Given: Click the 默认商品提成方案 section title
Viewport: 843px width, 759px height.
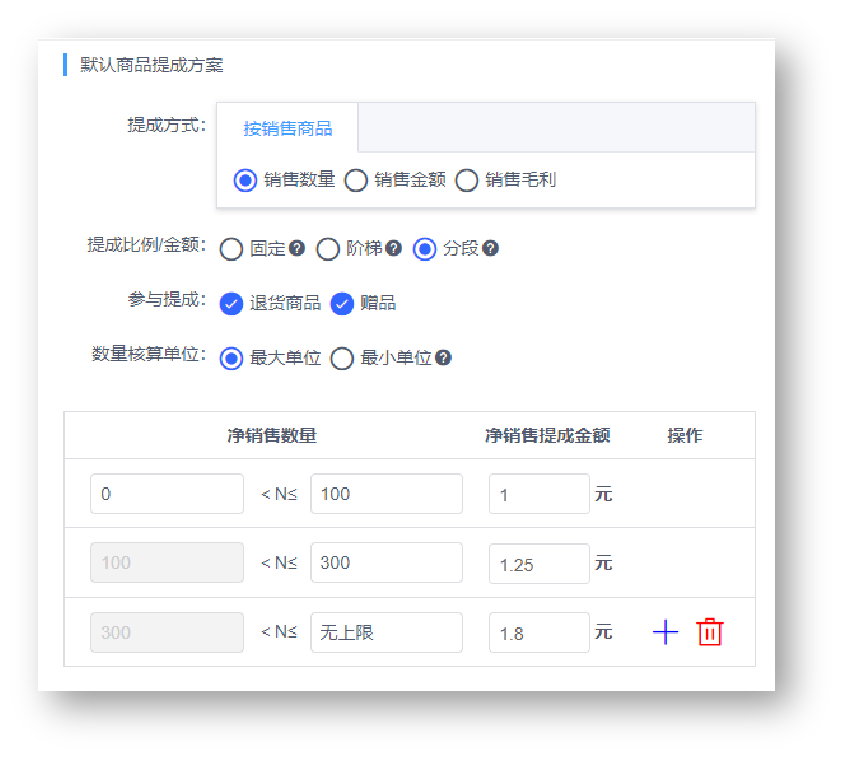Looking at the screenshot, I should pyautogui.click(x=152, y=65).
